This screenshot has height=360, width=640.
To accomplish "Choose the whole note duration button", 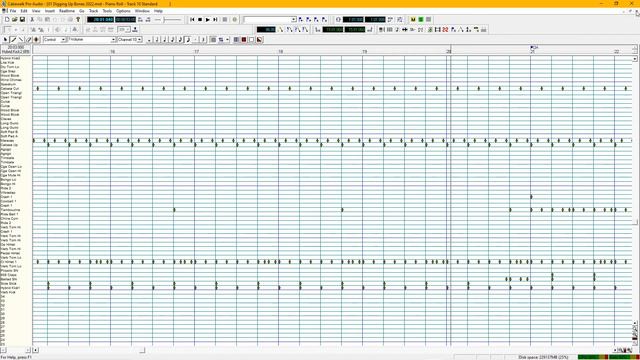I will (x=149, y=40).
